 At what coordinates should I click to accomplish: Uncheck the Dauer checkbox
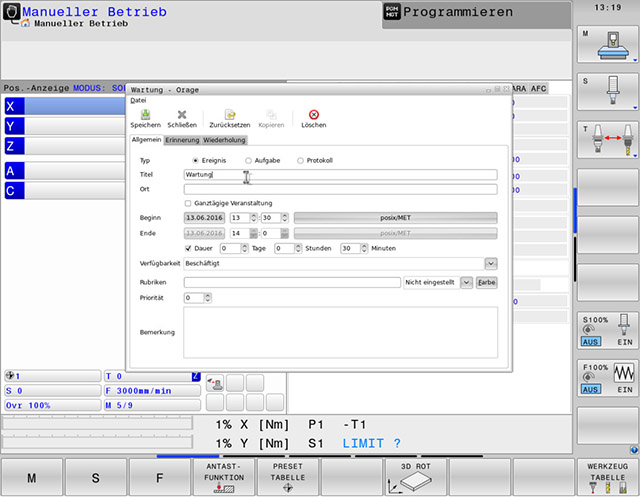pyautogui.click(x=189, y=248)
